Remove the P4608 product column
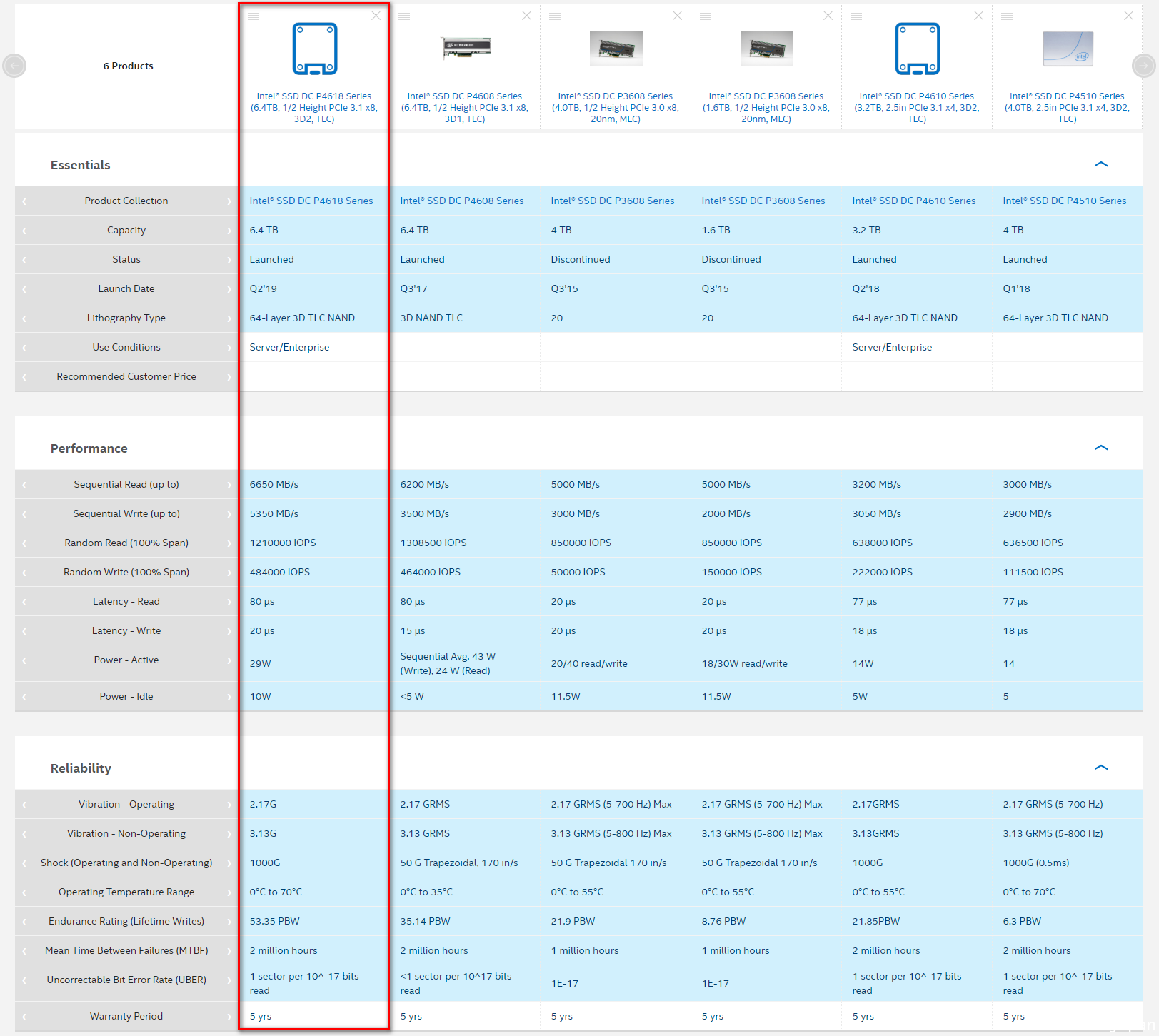This screenshot has width=1159, height=1036. pyautogui.click(x=526, y=16)
